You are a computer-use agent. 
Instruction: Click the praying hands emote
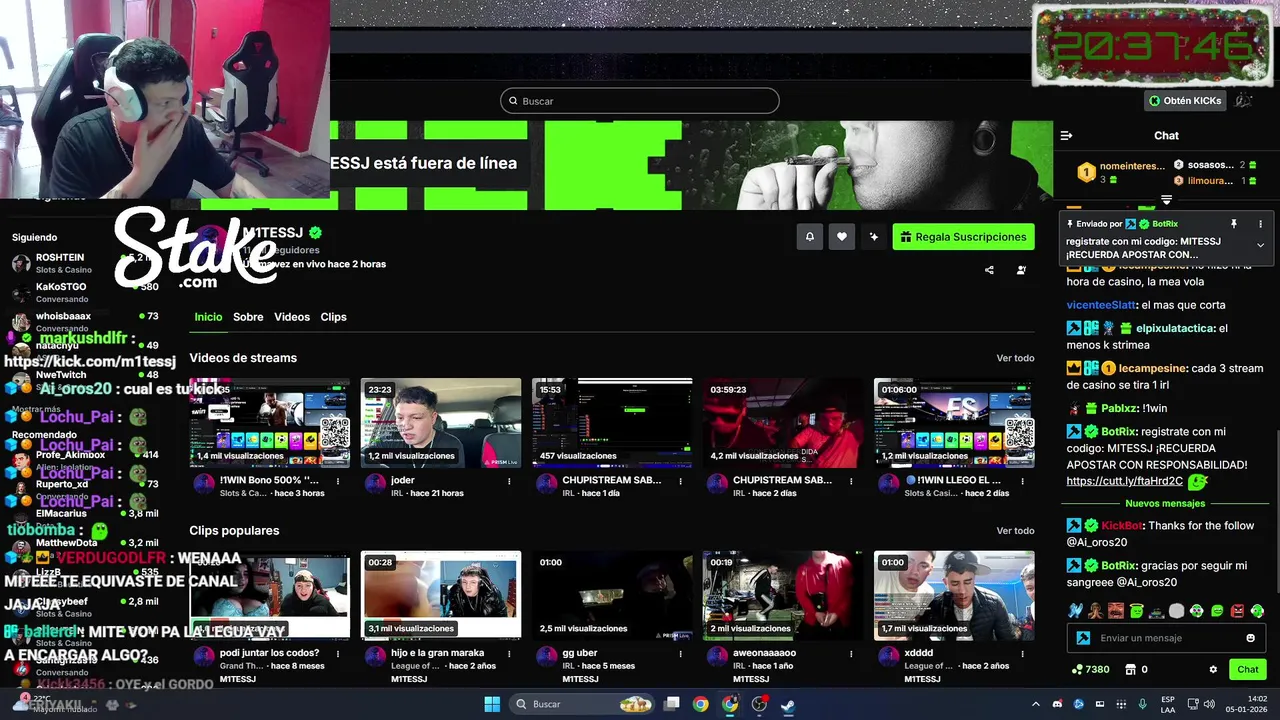[x=1096, y=611]
